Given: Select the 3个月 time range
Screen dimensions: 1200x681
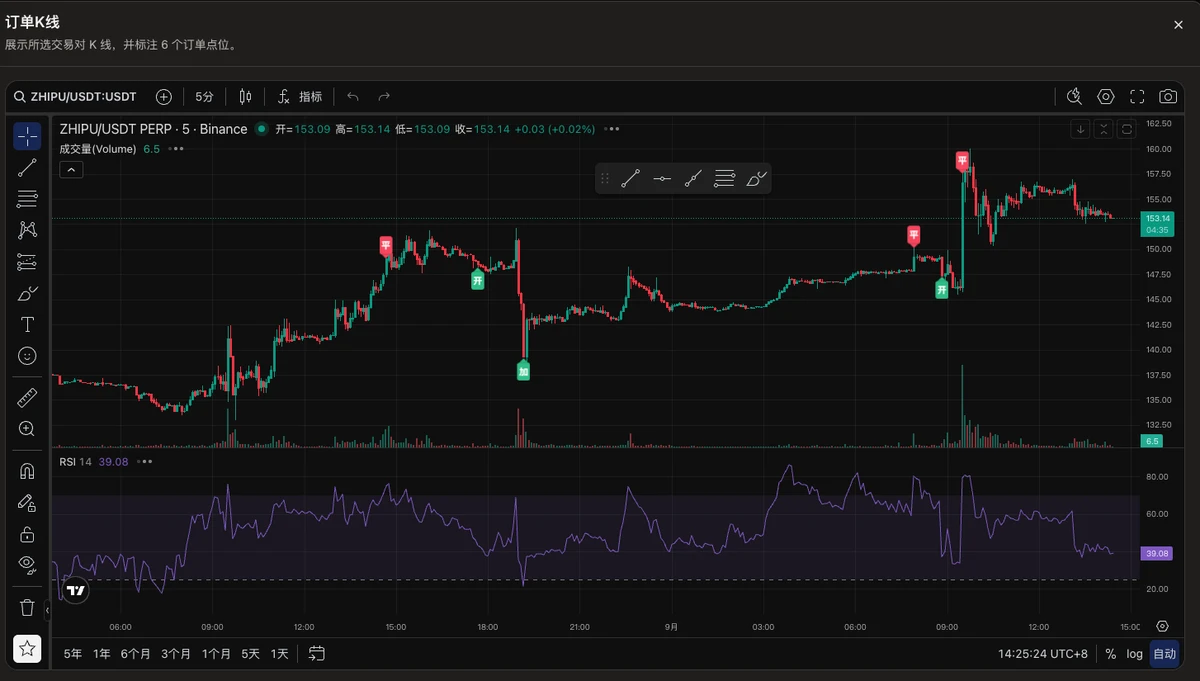Looking at the screenshot, I should [x=176, y=654].
